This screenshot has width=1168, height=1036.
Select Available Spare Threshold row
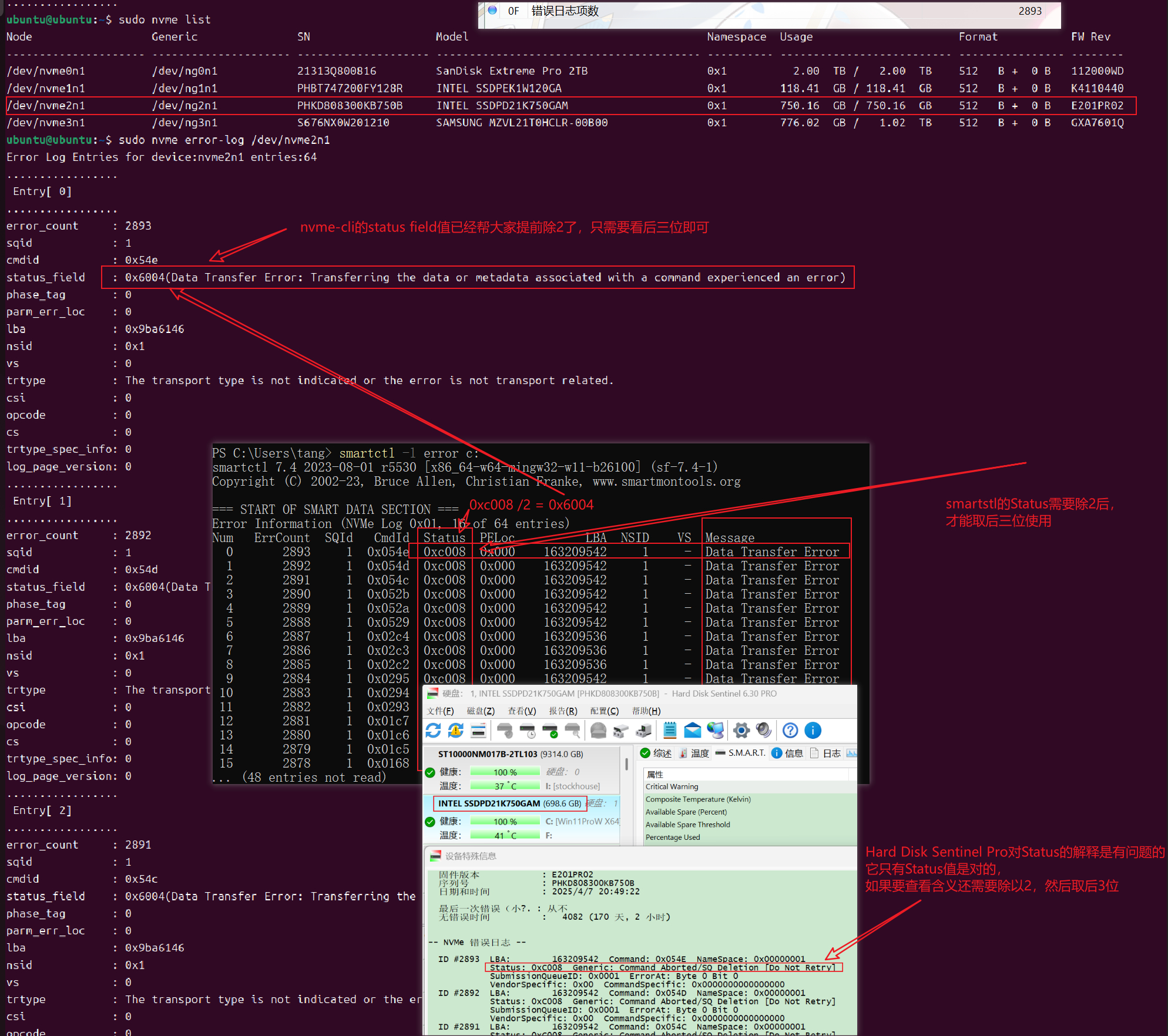coord(750,825)
